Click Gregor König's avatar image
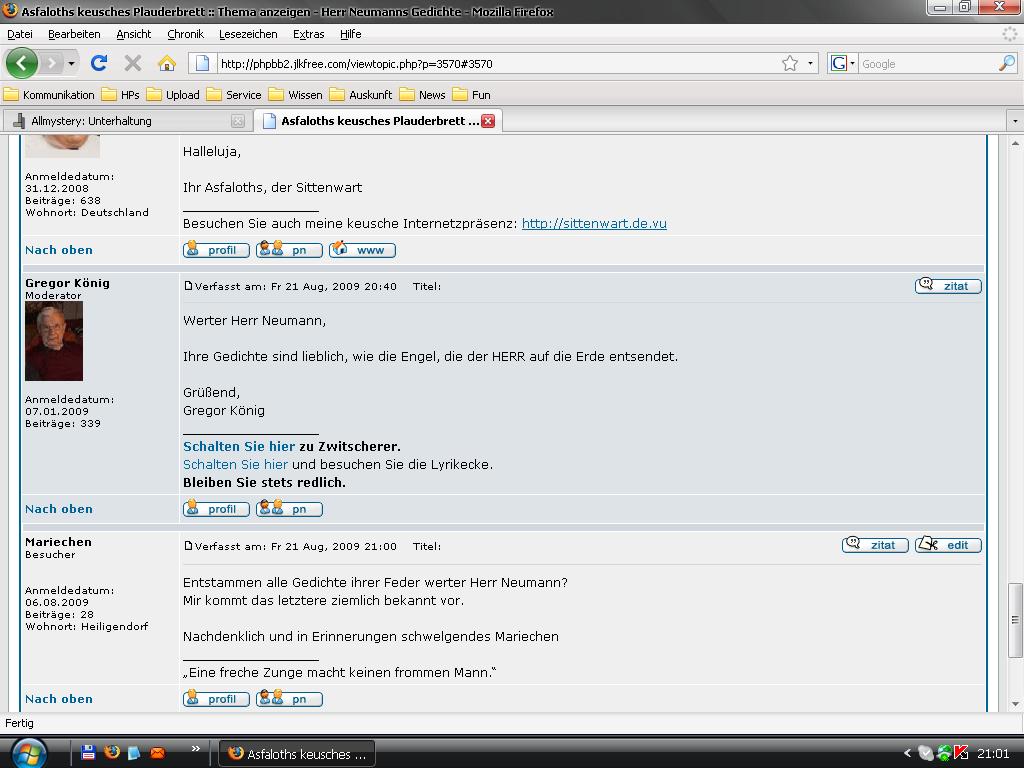This screenshot has width=1024, height=768. pos(54,341)
